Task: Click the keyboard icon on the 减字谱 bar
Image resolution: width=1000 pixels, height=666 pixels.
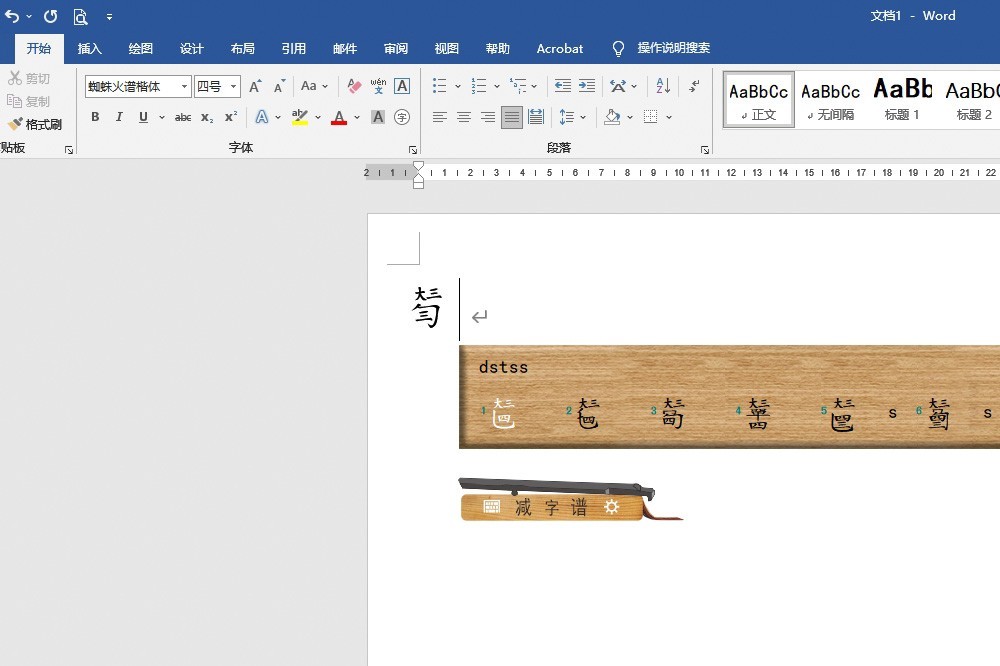Action: coord(492,507)
